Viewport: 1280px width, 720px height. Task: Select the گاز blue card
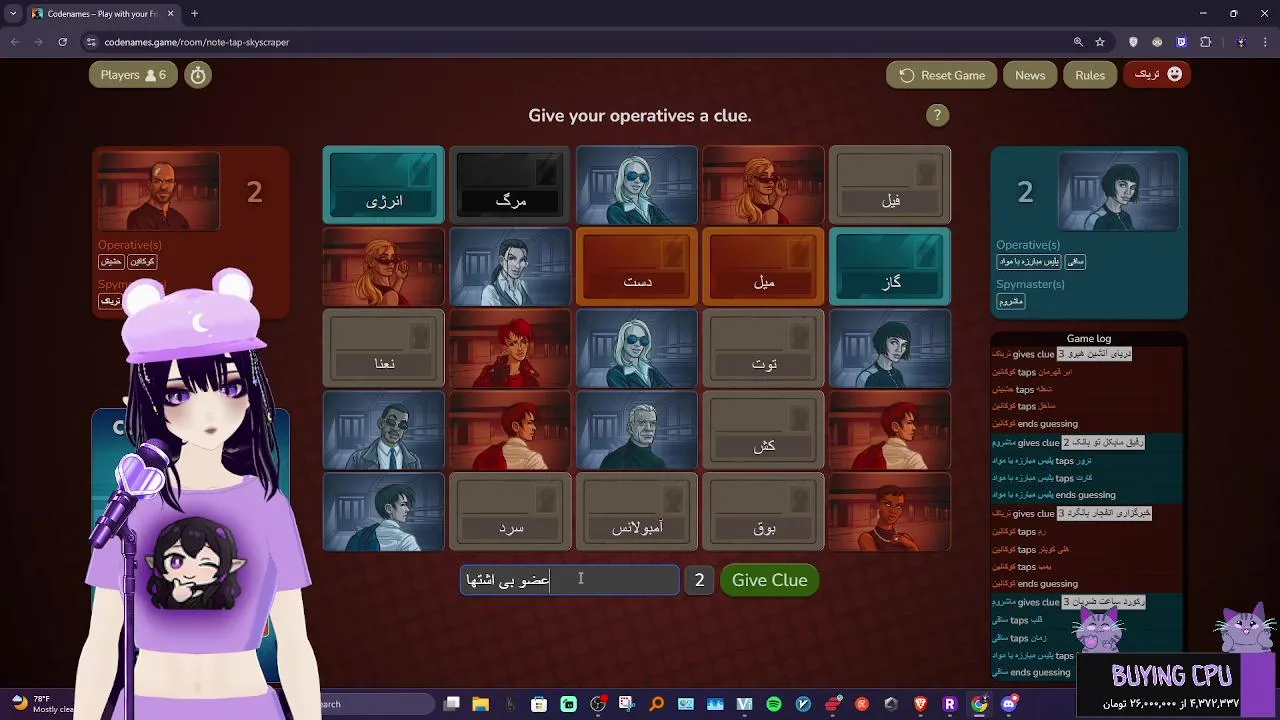[x=890, y=266]
